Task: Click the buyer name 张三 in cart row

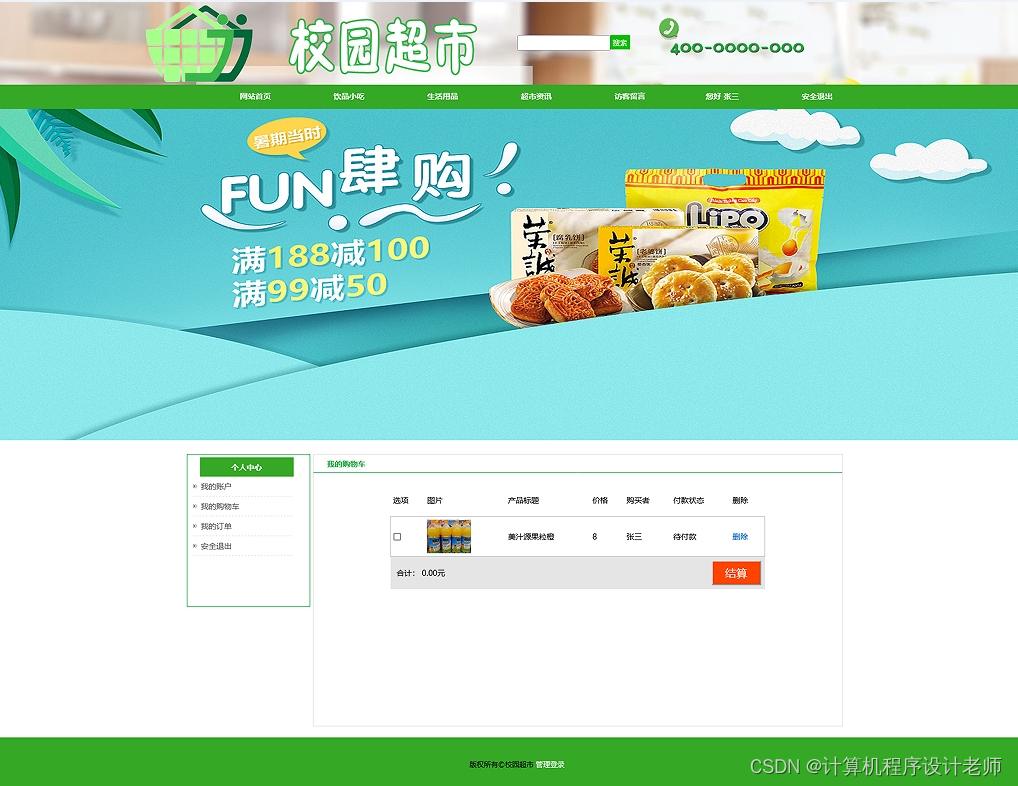Action: [634, 537]
